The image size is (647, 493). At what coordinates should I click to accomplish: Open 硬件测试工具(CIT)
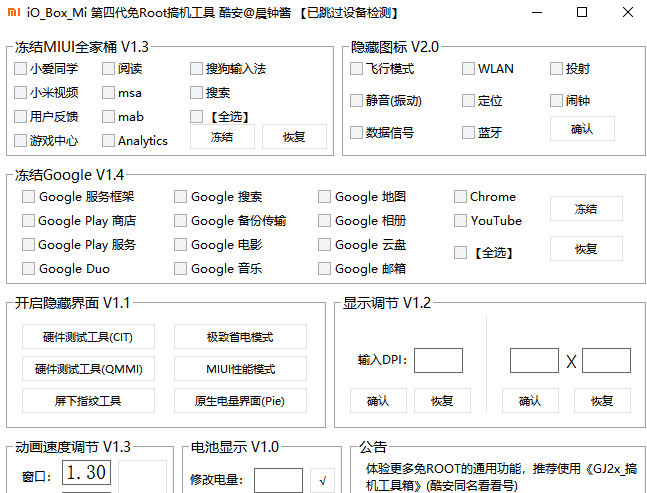coord(88,337)
